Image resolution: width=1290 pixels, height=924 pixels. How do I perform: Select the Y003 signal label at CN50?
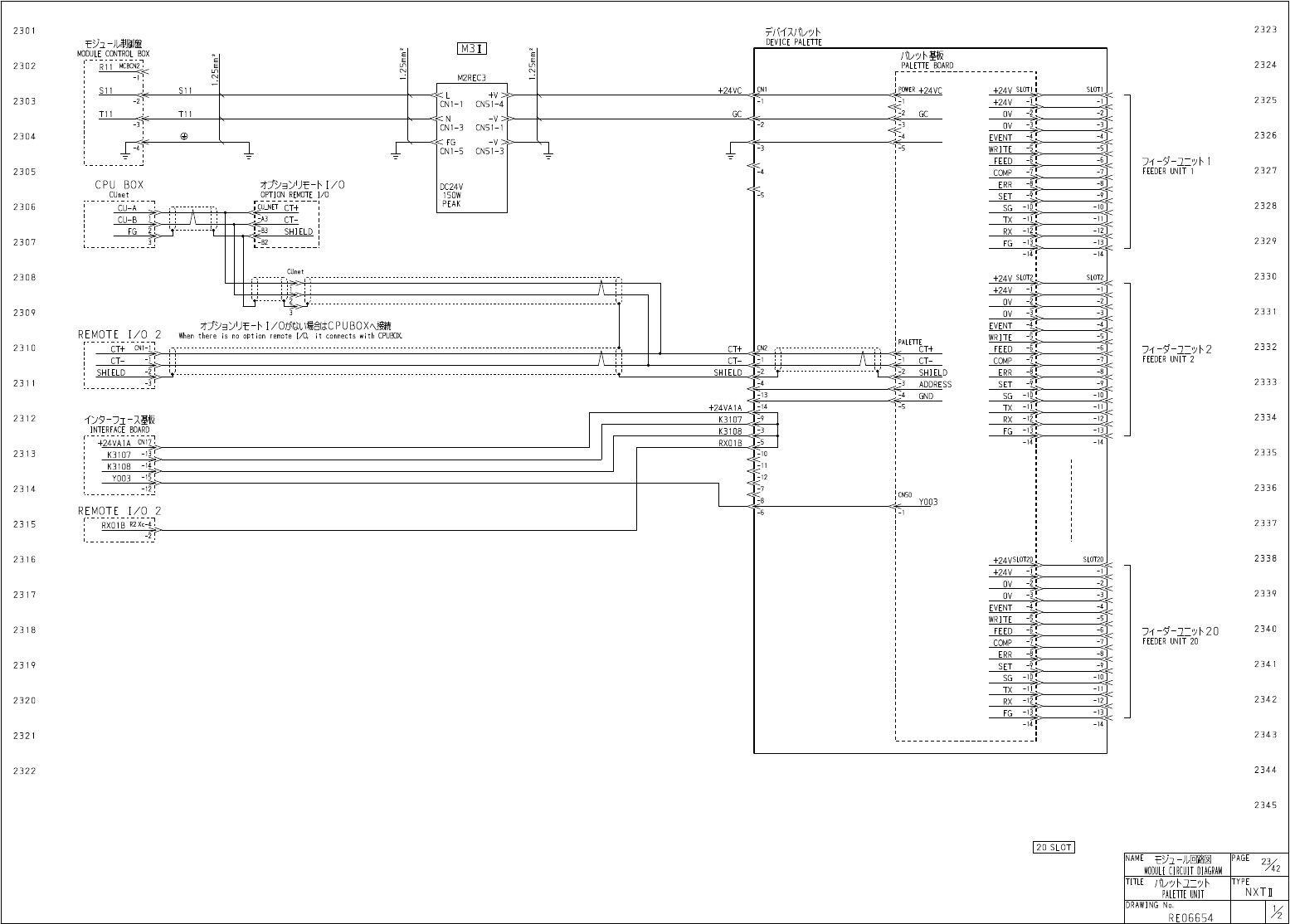click(928, 502)
